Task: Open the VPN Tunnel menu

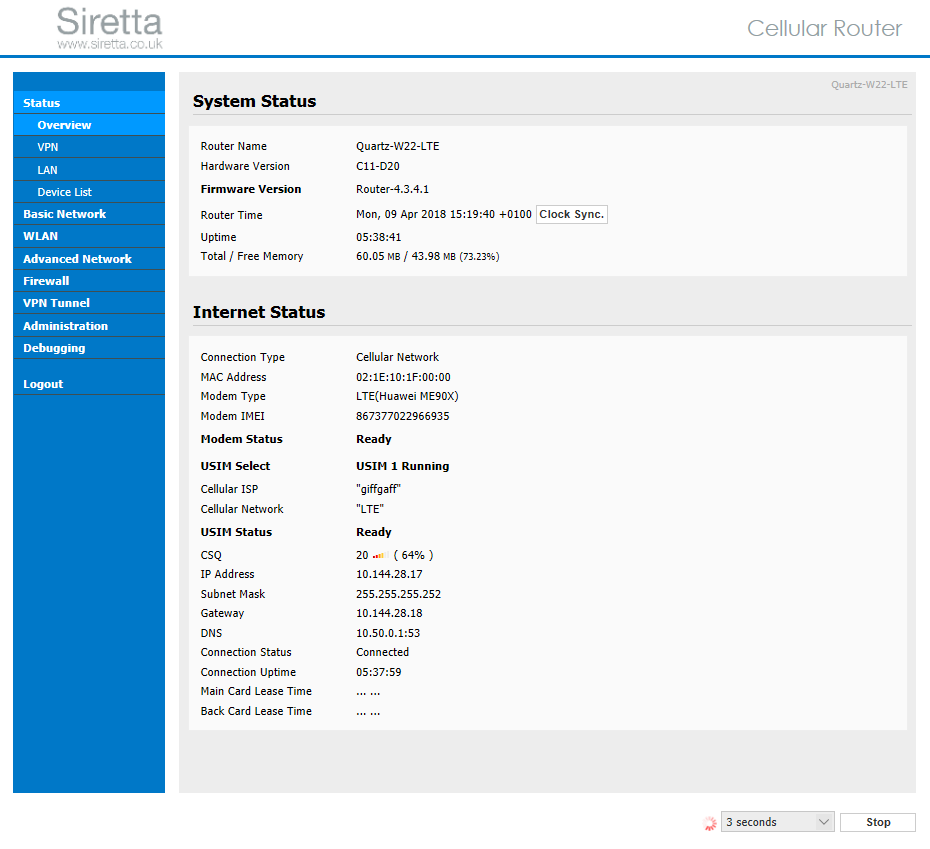Action: coord(89,303)
